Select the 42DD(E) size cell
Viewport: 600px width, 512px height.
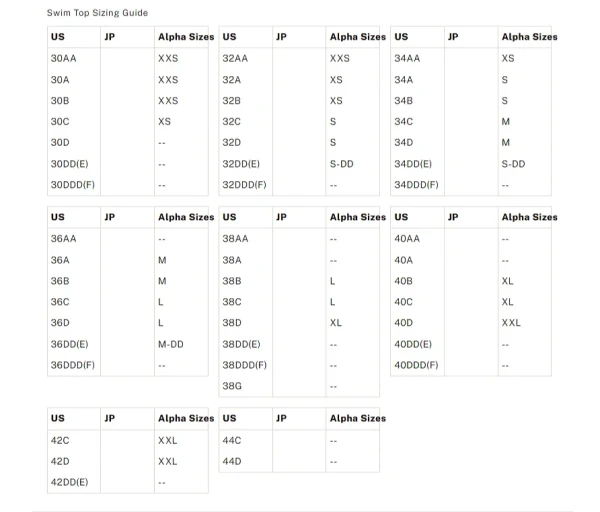(x=69, y=482)
